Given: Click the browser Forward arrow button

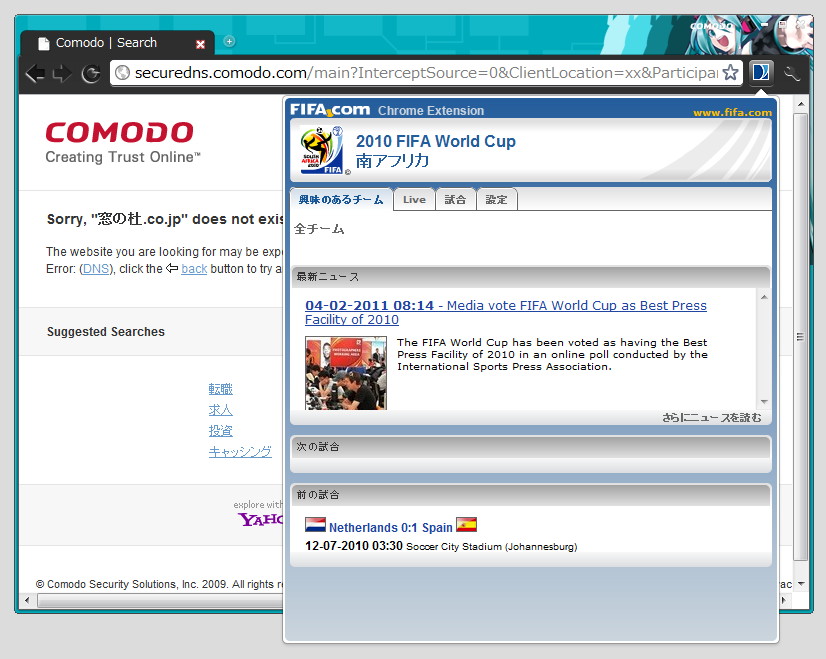Looking at the screenshot, I should pos(62,73).
